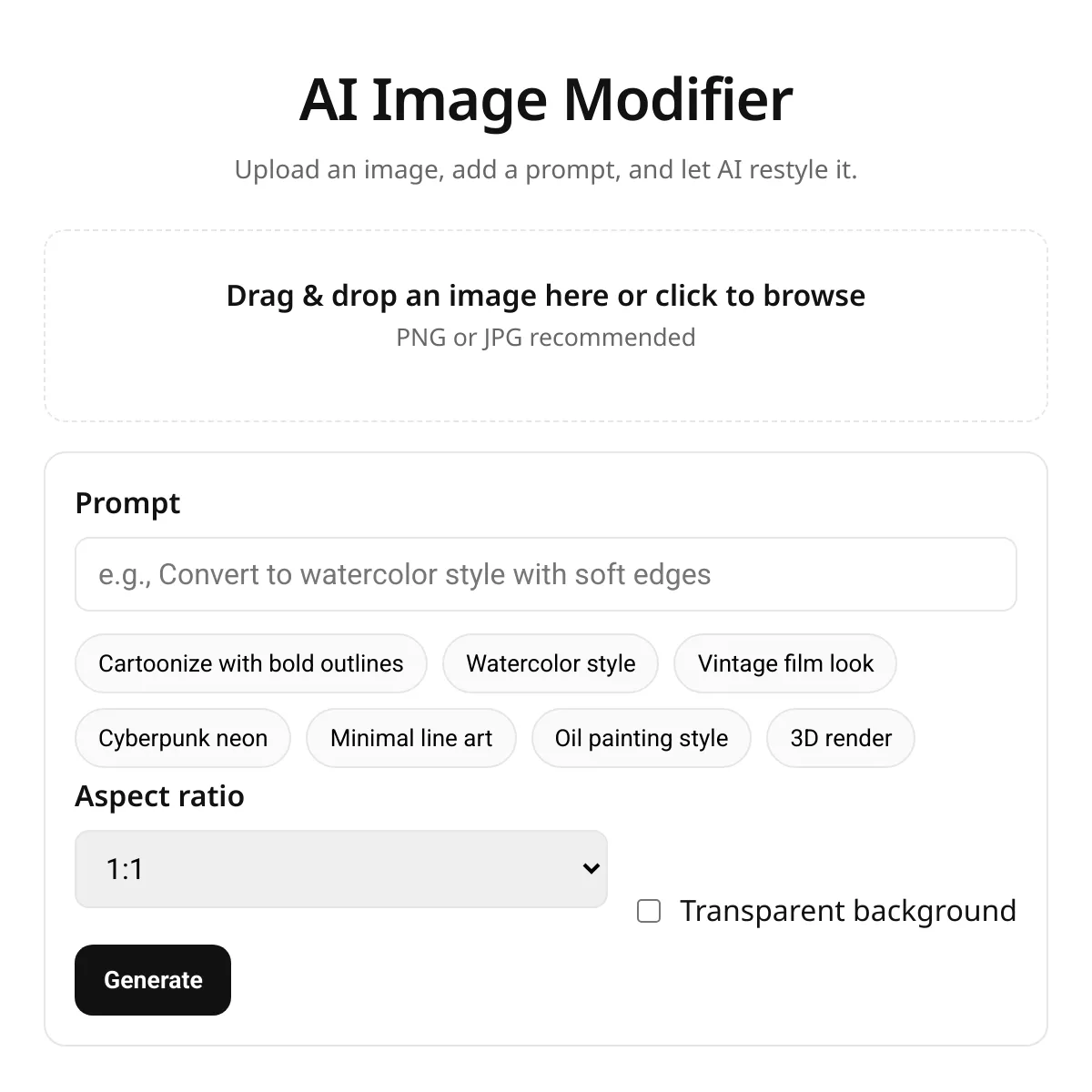This screenshot has width=1092, height=1092.
Task: Click the Transparent background label text
Action: (847, 911)
